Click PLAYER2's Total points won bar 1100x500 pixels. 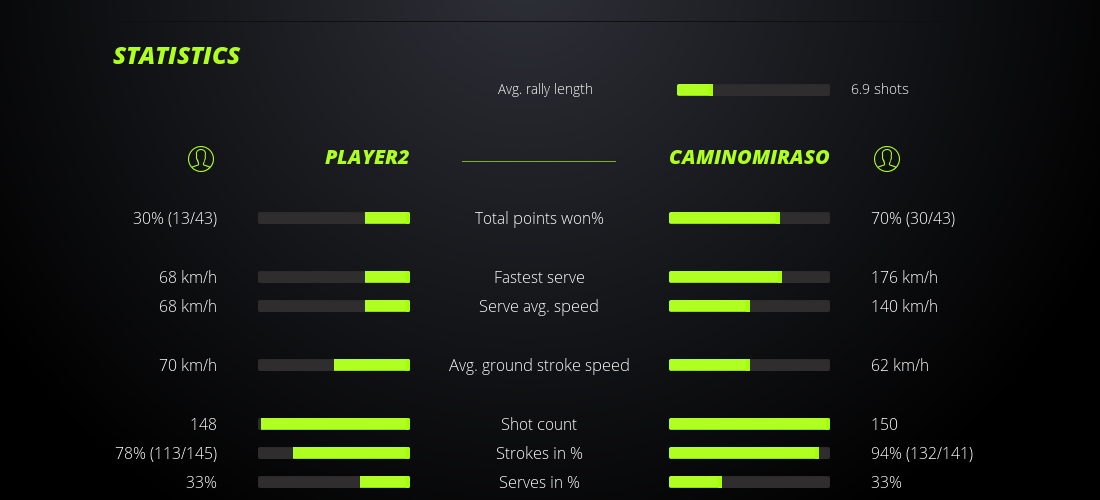coord(334,218)
